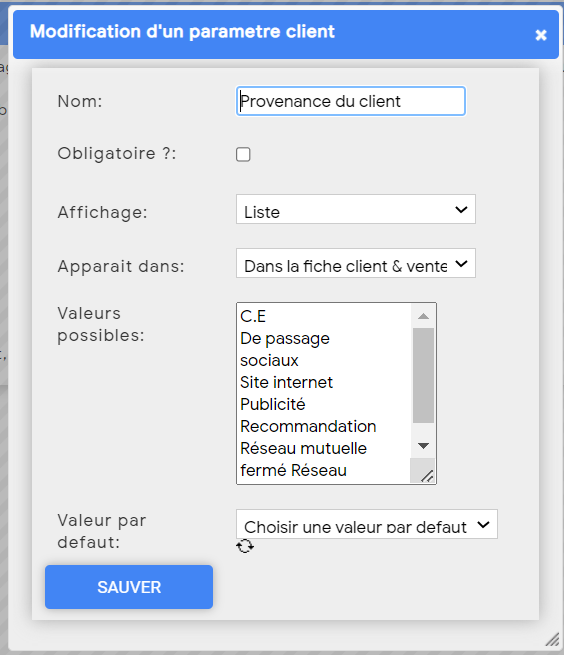Viewport: 564px width, 655px height.
Task: Click the resize handle of the values textarea
Action: [x=427, y=476]
